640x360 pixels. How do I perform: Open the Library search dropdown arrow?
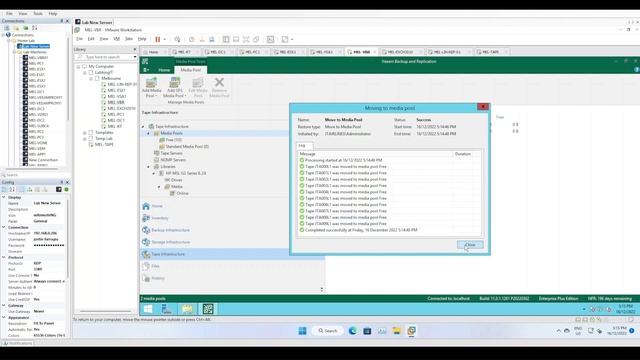tap(135, 57)
